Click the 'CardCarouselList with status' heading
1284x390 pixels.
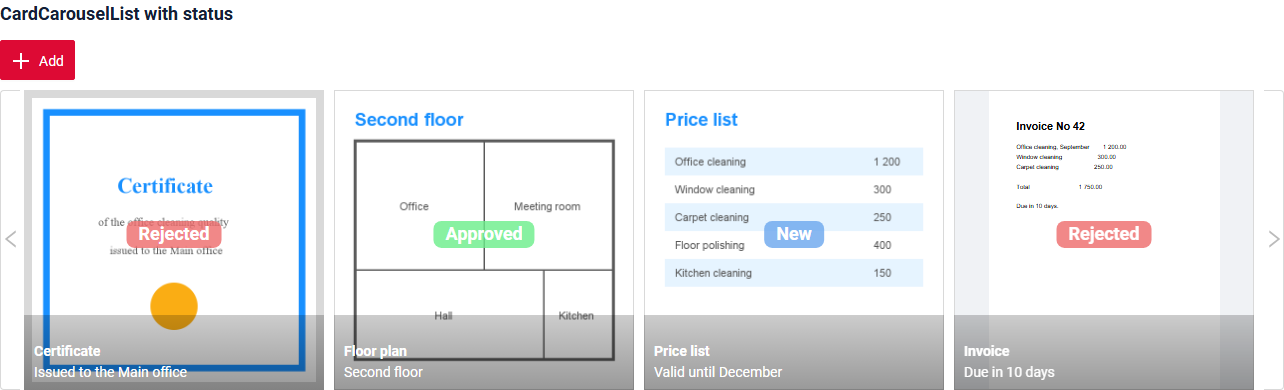click(117, 14)
